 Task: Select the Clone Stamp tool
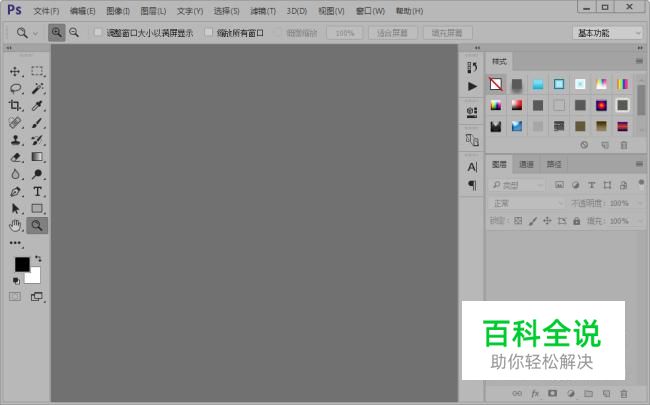pyautogui.click(x=15, y=140)
